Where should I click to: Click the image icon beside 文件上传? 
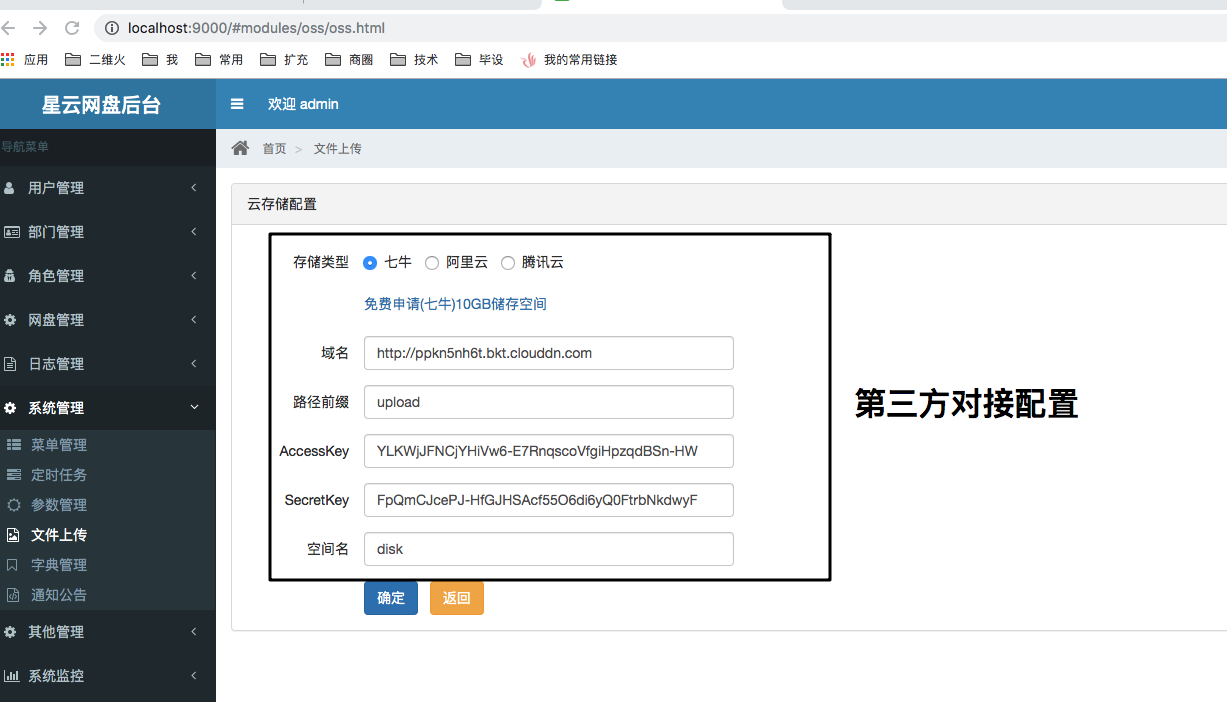(14, 535)
